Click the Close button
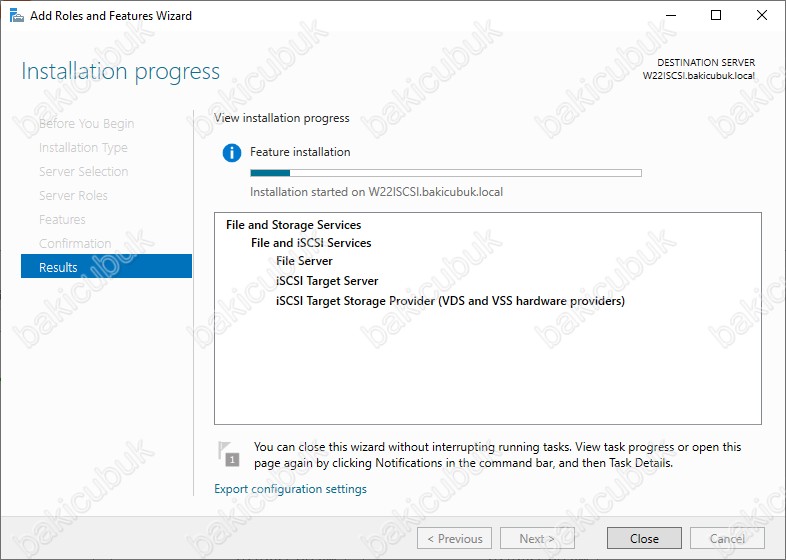This screenshot has height=560, width=786. [x=644, y=538]
